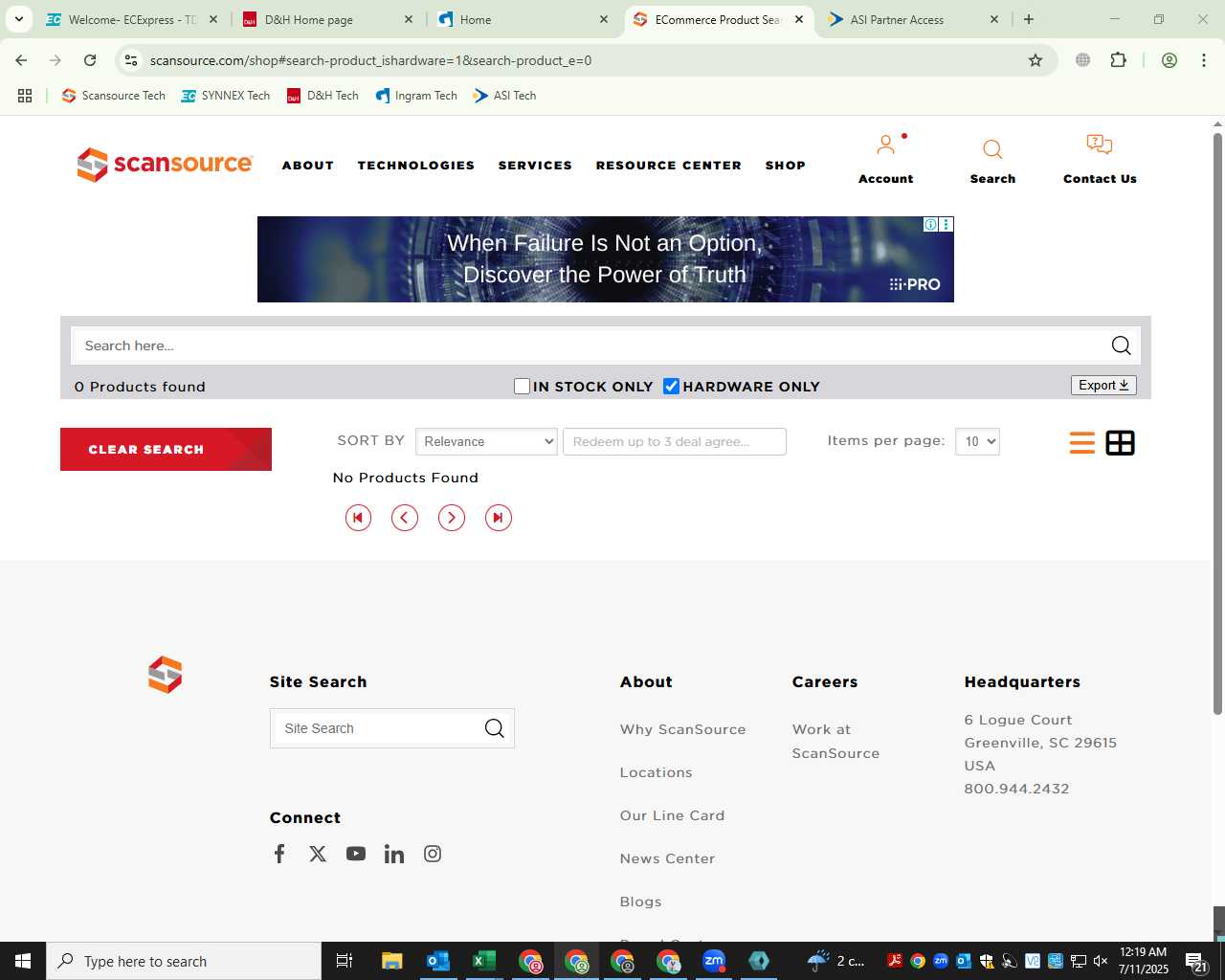Switch to Welcome ECExpress tab
This screenshot has height=980, width=1225.
point(132,19)
